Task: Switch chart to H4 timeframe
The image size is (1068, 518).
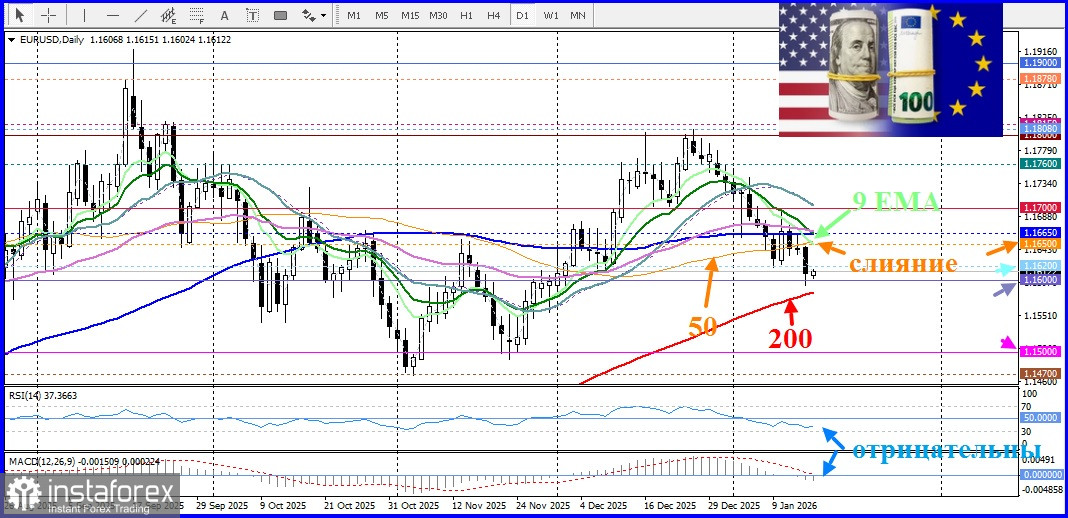Action: point(494,15)
